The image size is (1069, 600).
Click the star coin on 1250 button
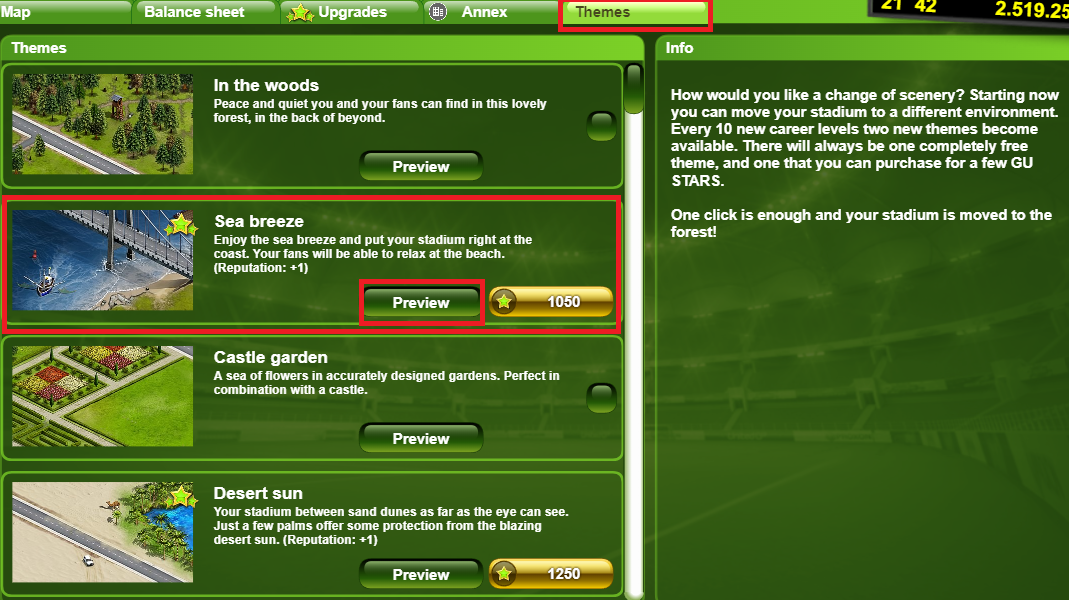[504, 573]
